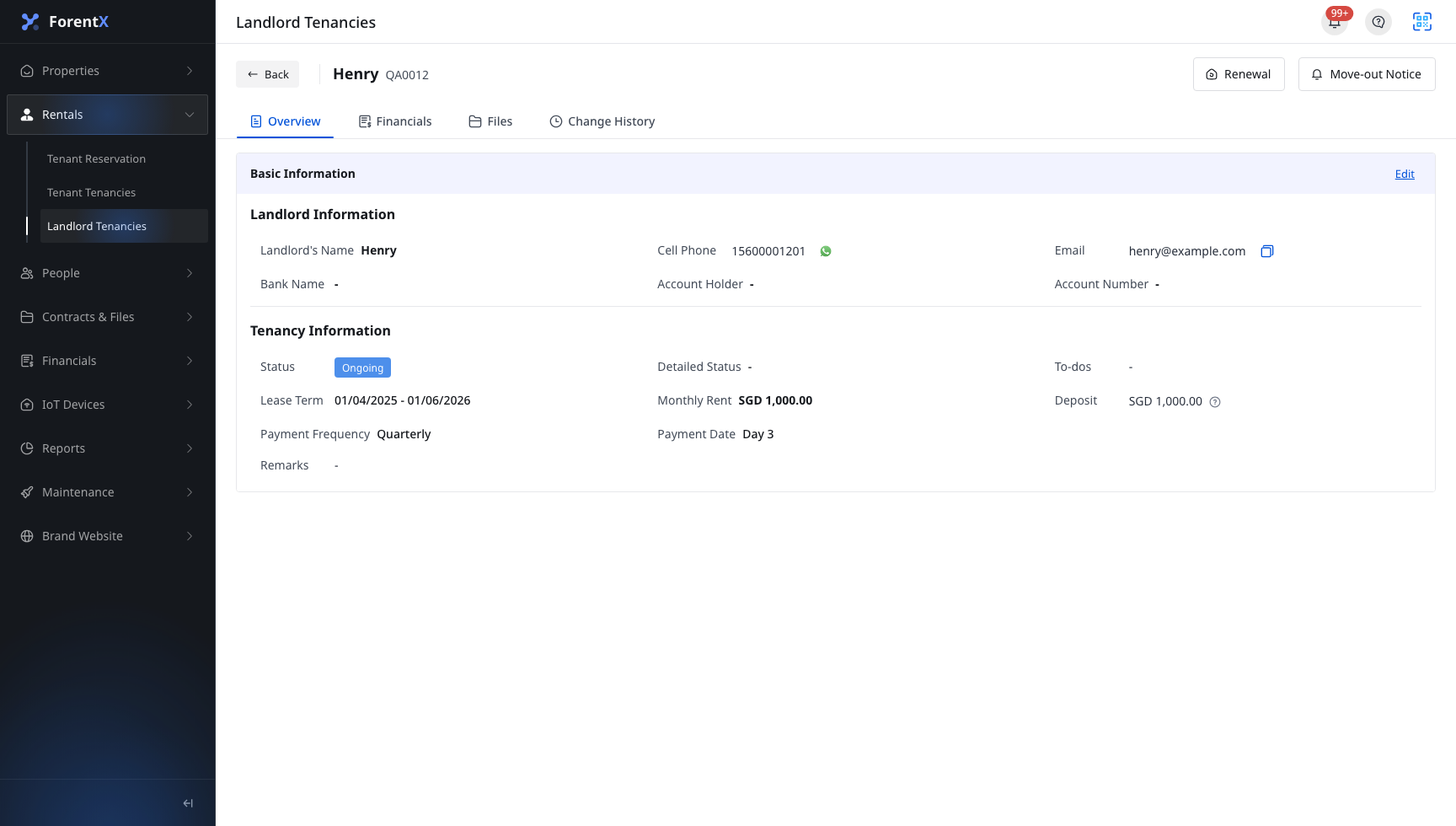
Task: Click the Properties sidebar icon
Action: (x=27, y=71)
